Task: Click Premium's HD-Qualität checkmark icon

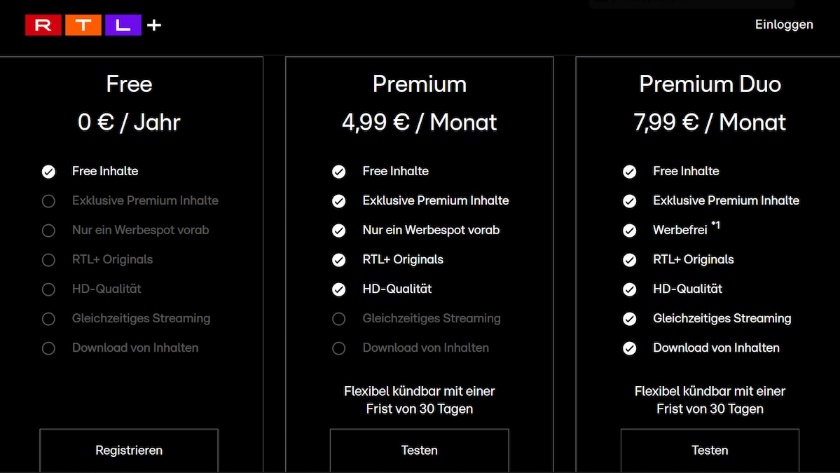Action: [x=339, y=289]
